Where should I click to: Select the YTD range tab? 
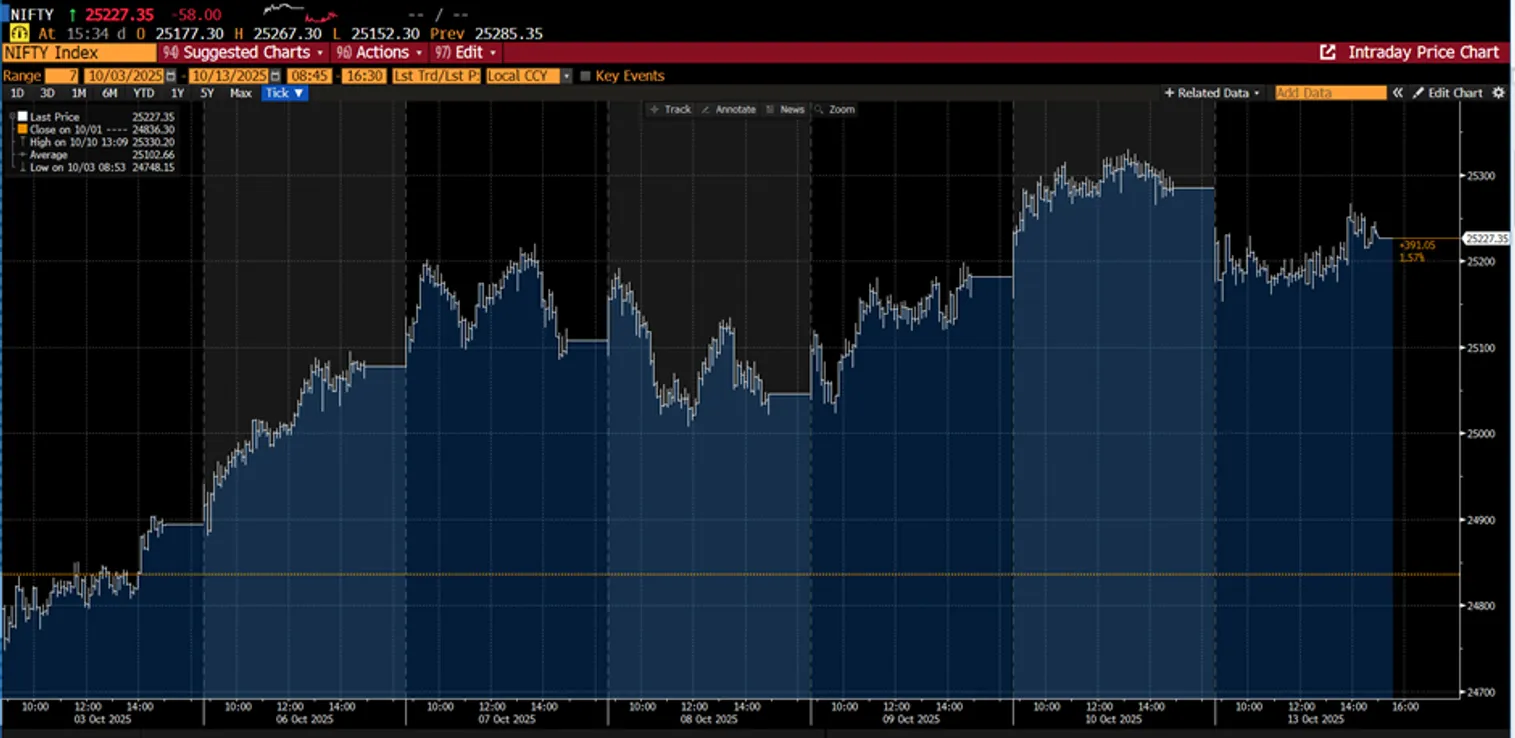tap(144, 93)
